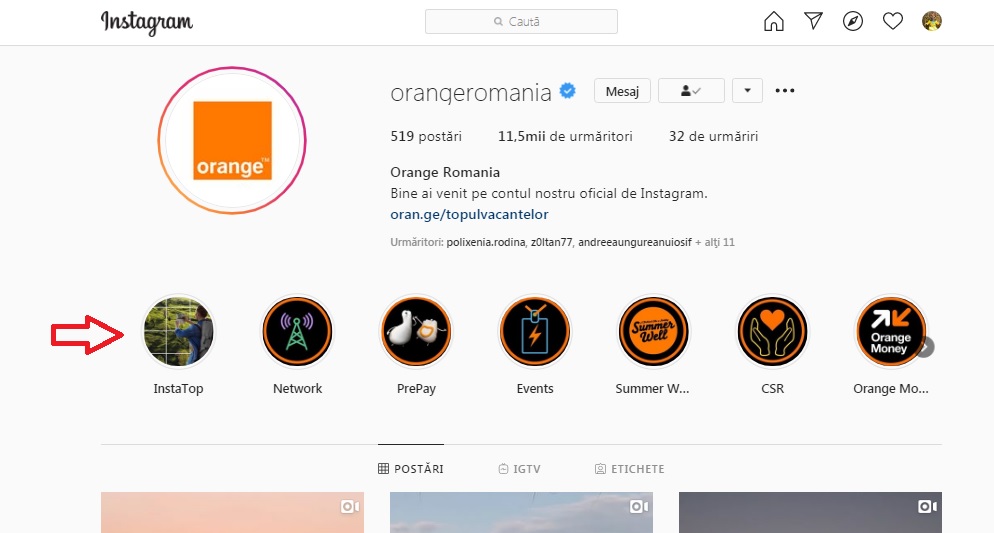Open the Explore compass icon
The height and width of the screenshot is (533, 994).
853,21
